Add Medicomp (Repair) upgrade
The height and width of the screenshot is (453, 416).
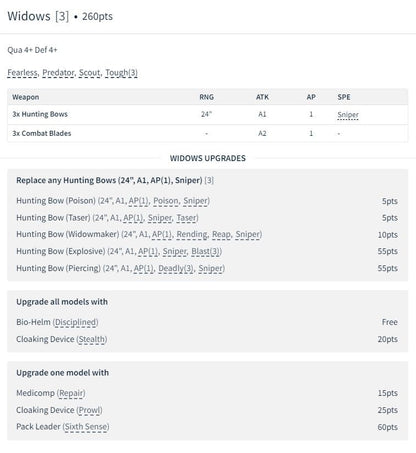click(x=207, y=393)
